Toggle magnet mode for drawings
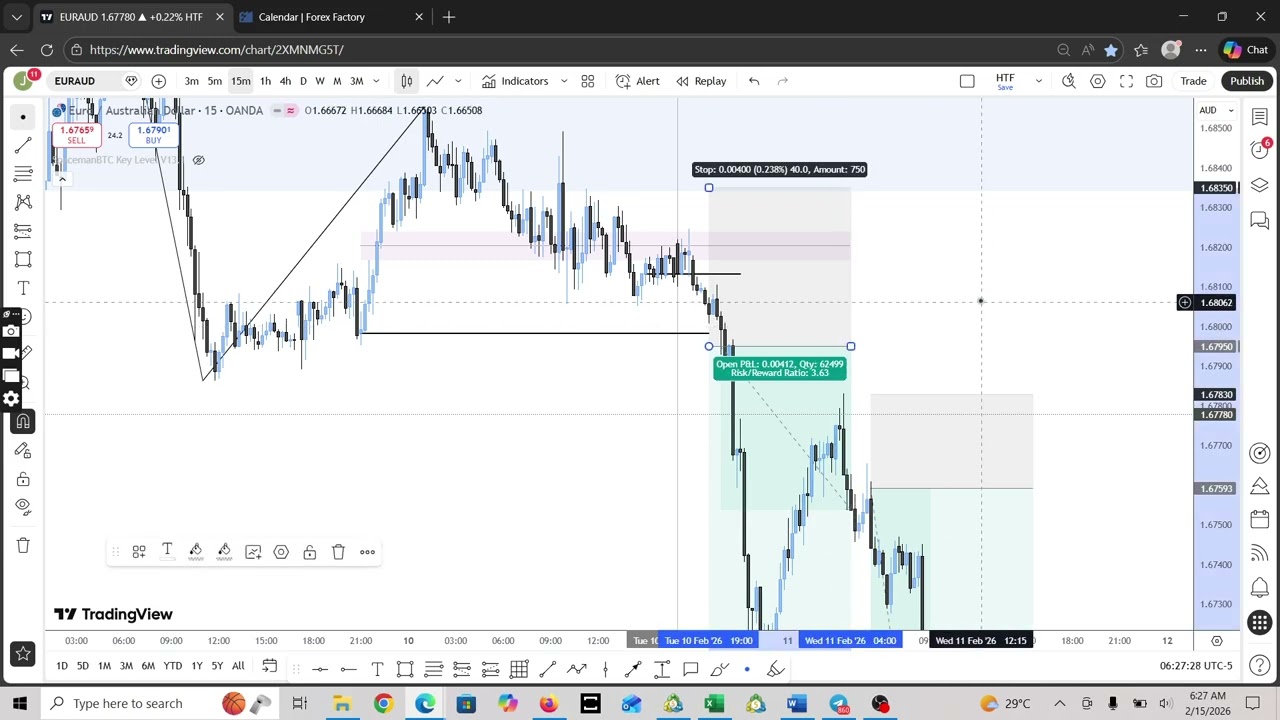1280x720 pixels. [22, 421]
